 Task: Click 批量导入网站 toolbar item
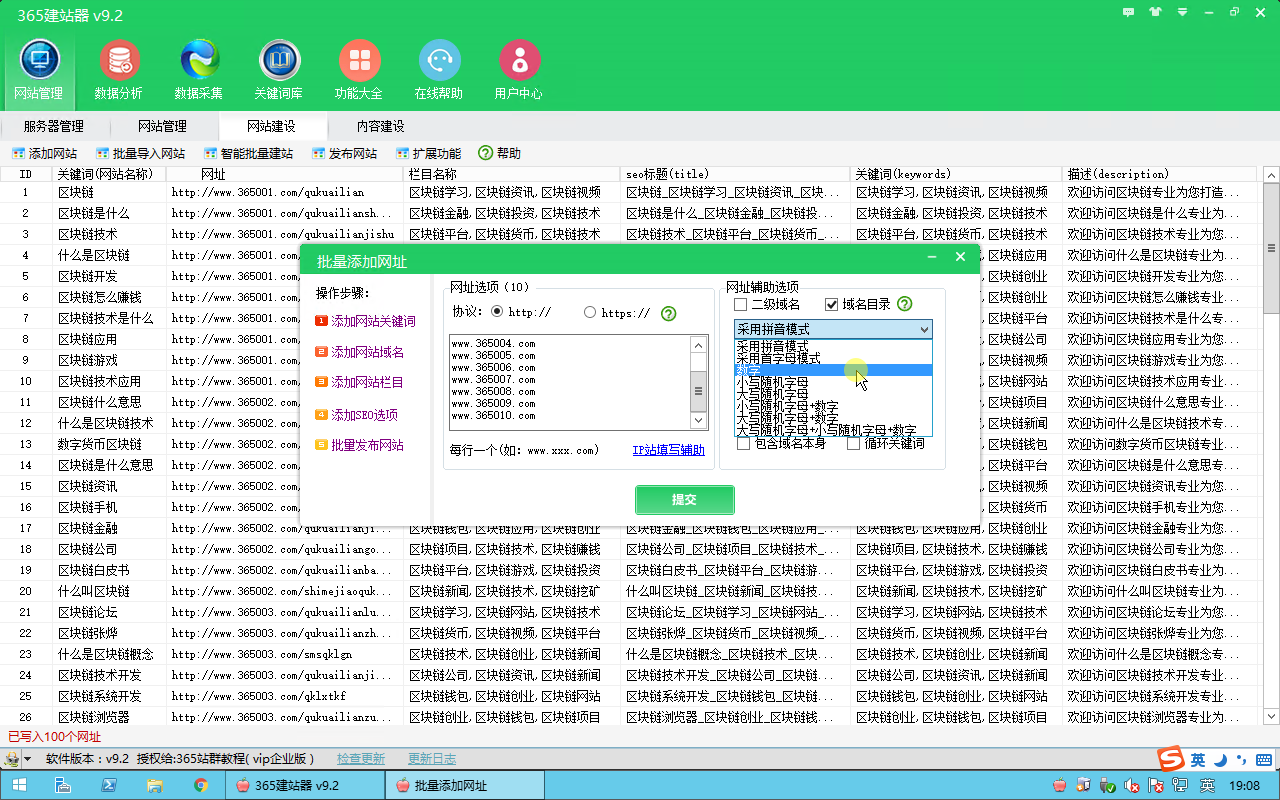pyautogui.click(x=141, y=153)
